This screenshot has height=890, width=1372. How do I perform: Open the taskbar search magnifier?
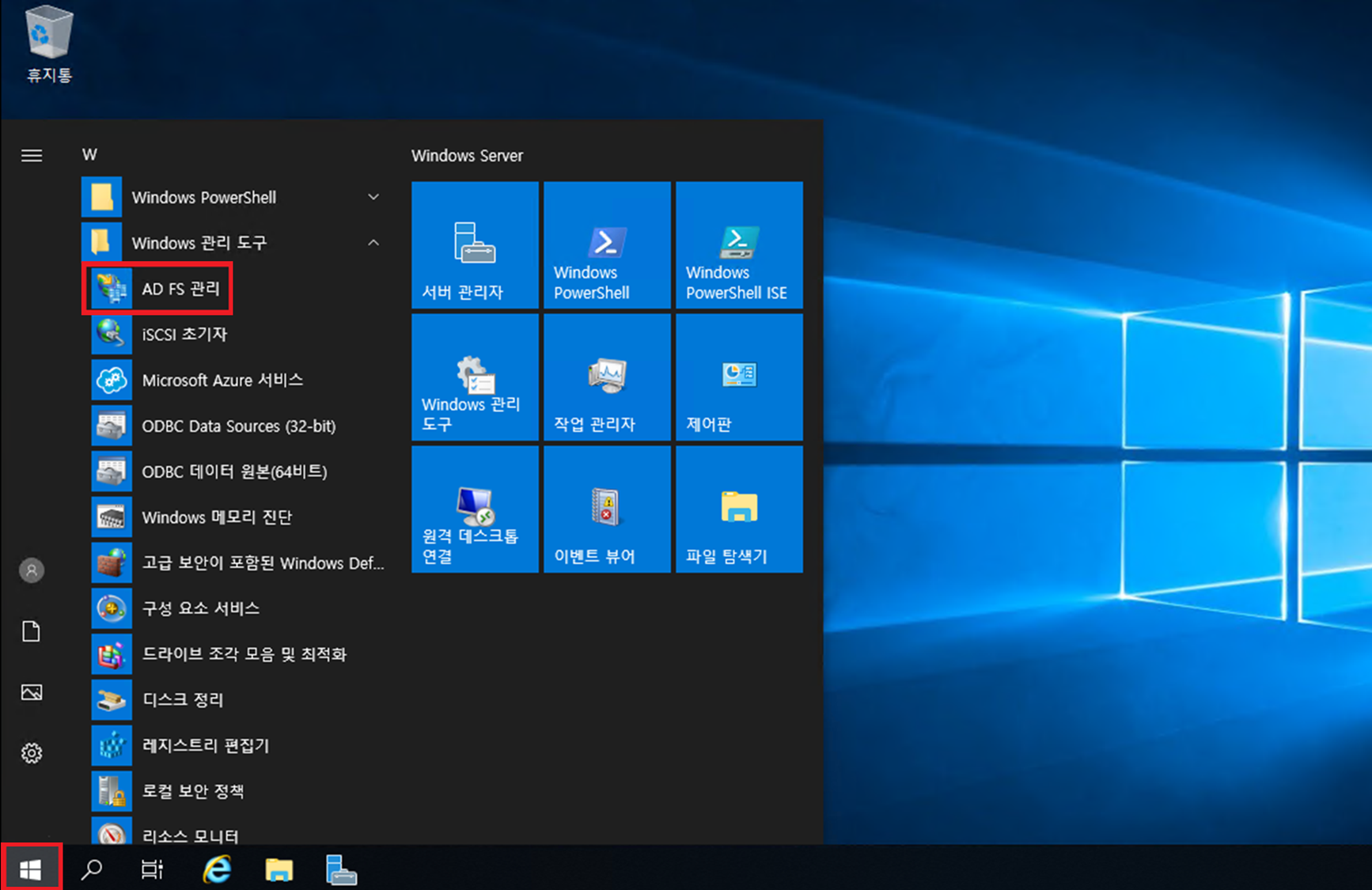[92, 869]
